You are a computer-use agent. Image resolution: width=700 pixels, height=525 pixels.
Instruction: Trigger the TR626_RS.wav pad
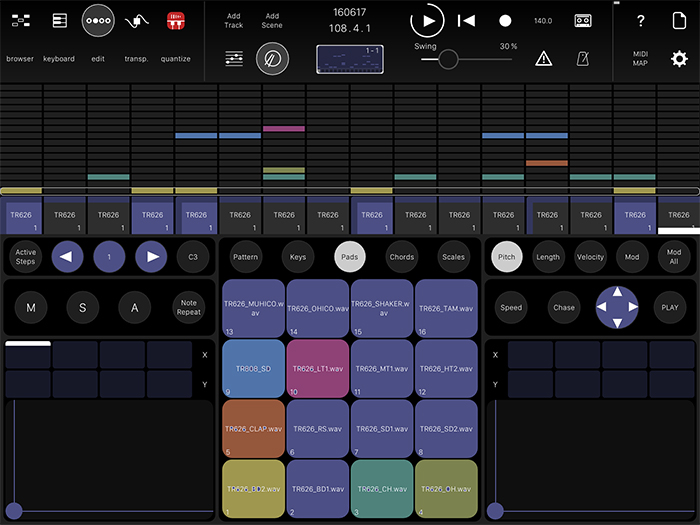(x=318, y=429)
